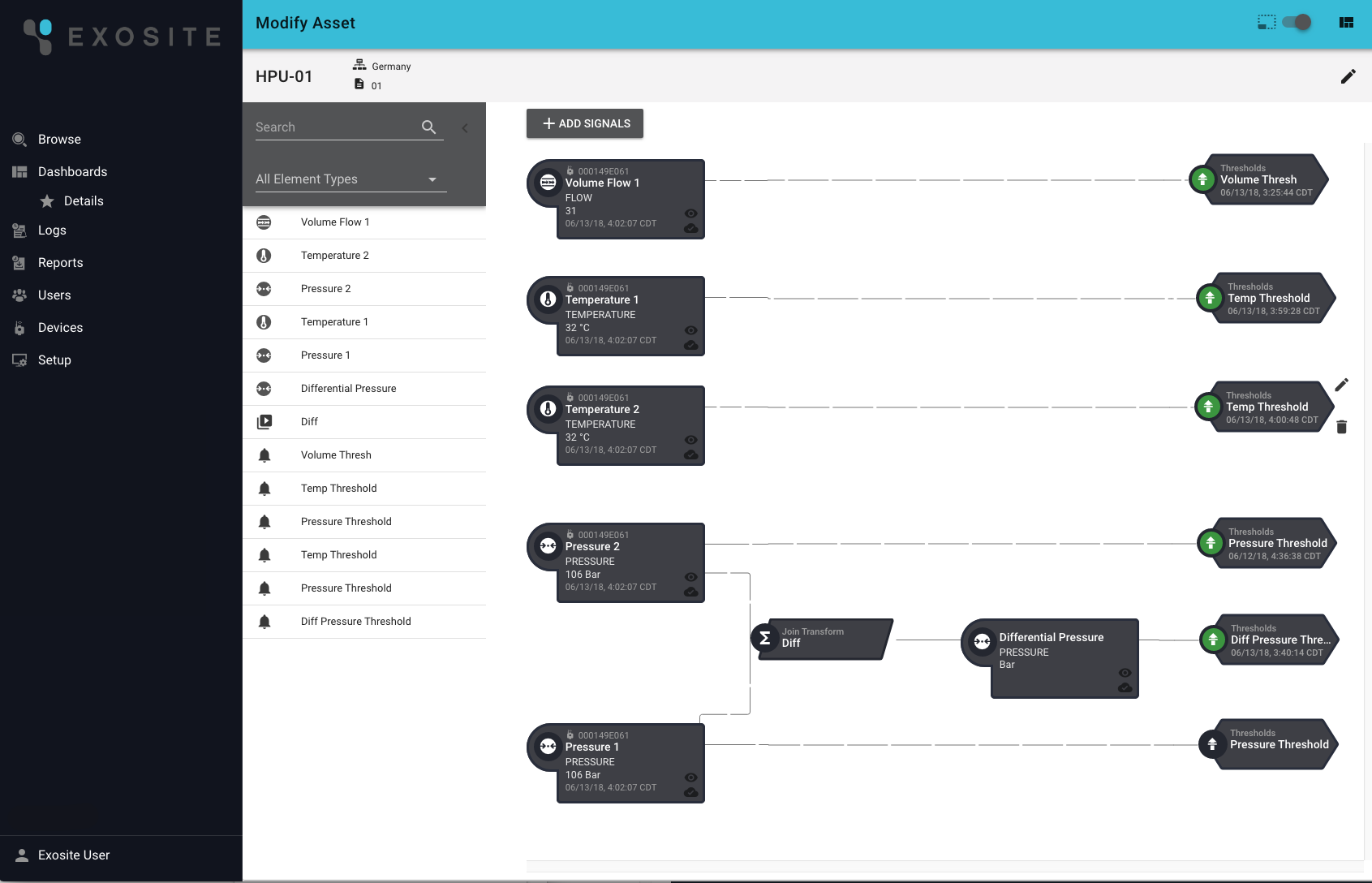Click the trash icon below the Temp Threshold pencil
The height and width of the screenshot is (883, 1372).
coord(1344,426)
